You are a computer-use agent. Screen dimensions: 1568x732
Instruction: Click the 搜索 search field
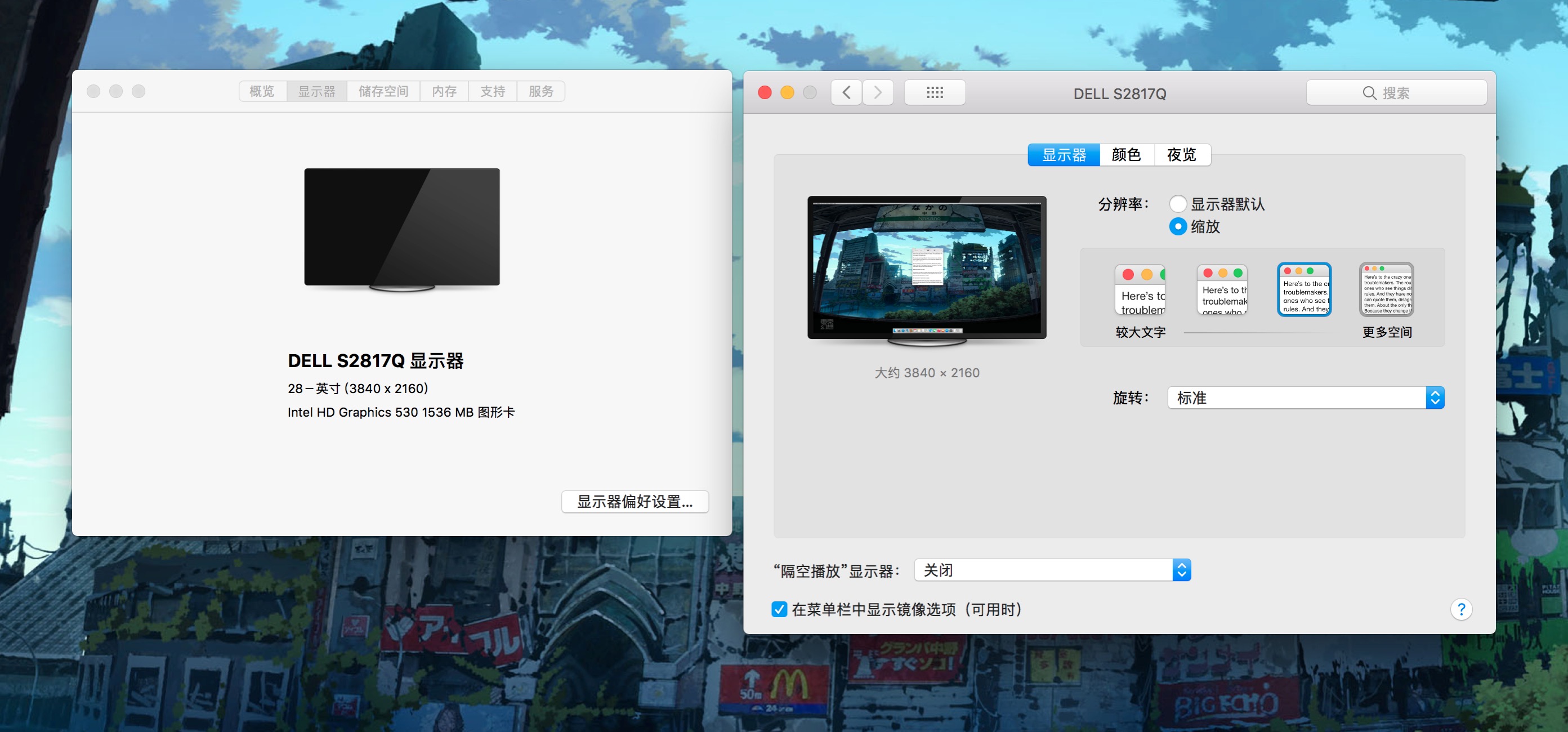[1396, 92]
